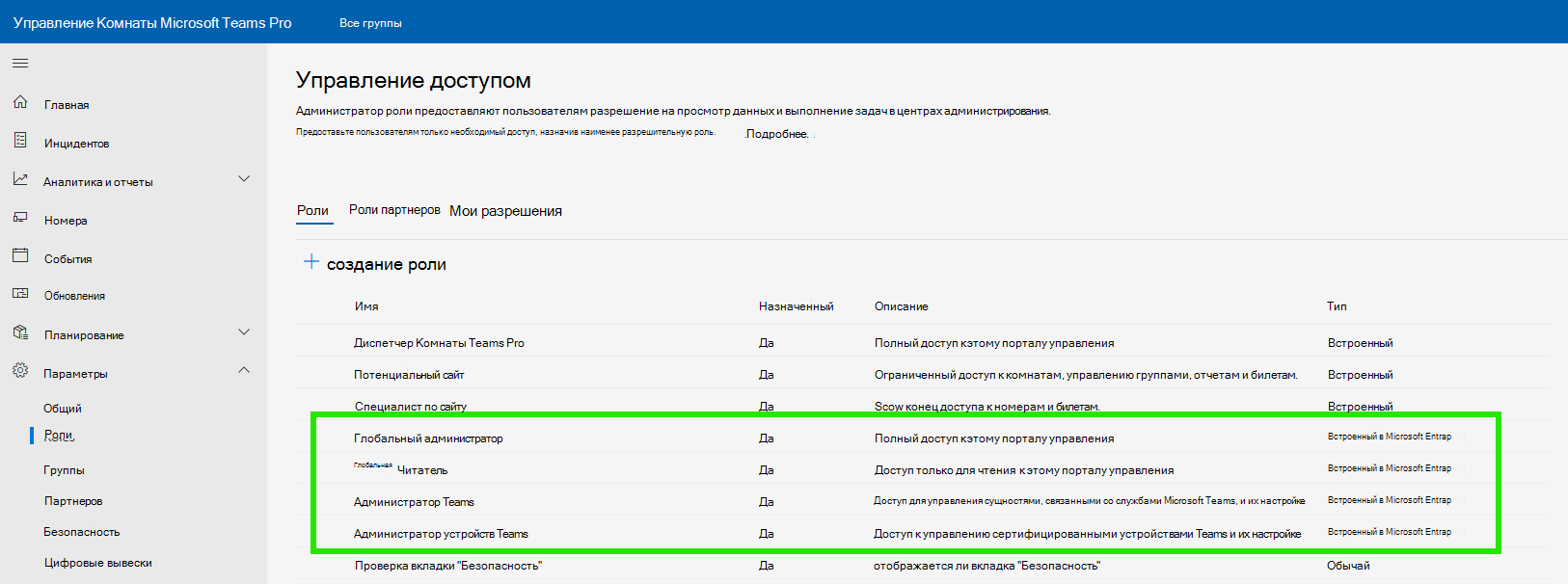Open the Администратор Teams role

[414, 502]
